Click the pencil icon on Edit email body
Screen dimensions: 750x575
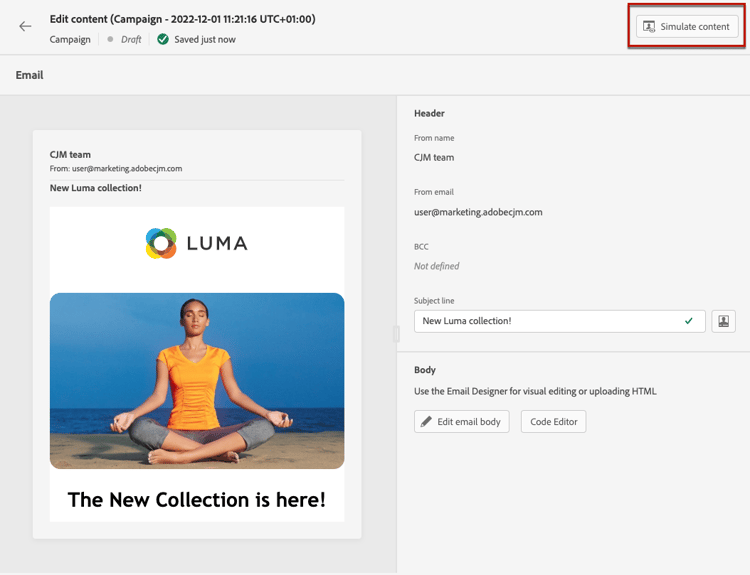point(426,421)
